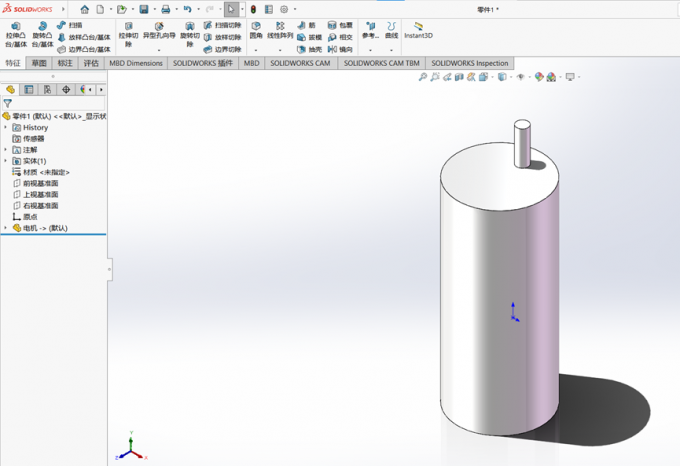Image resolution: width=680 pixels, height=466 pixels.
Task: Undo the last action
Action: coord(187,9)
